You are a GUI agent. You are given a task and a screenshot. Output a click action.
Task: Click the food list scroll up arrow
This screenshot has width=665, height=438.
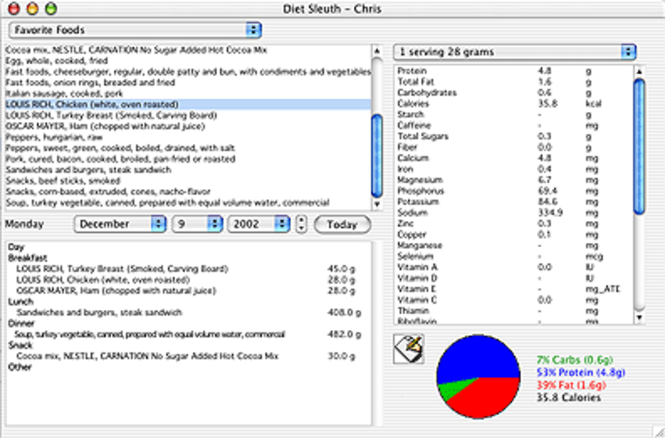[377, 51]
